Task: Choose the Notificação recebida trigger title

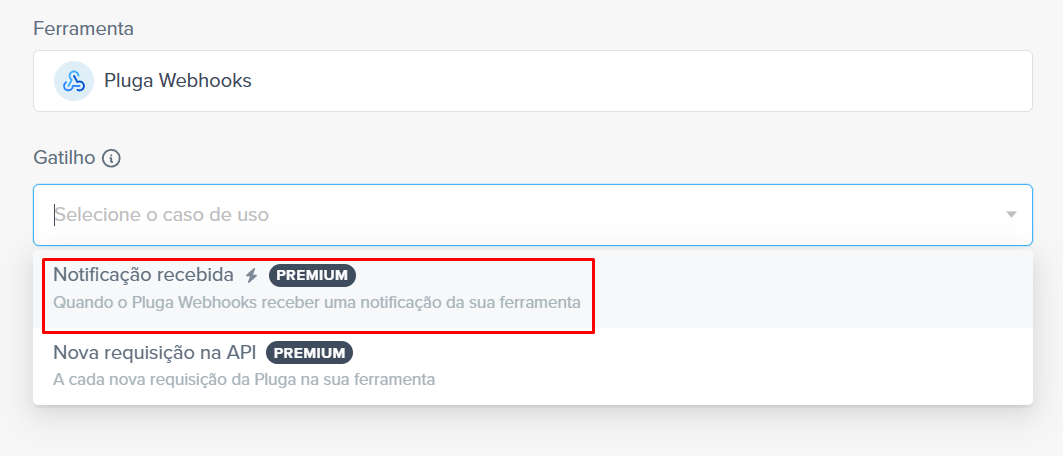Action: tap(144, 275)
